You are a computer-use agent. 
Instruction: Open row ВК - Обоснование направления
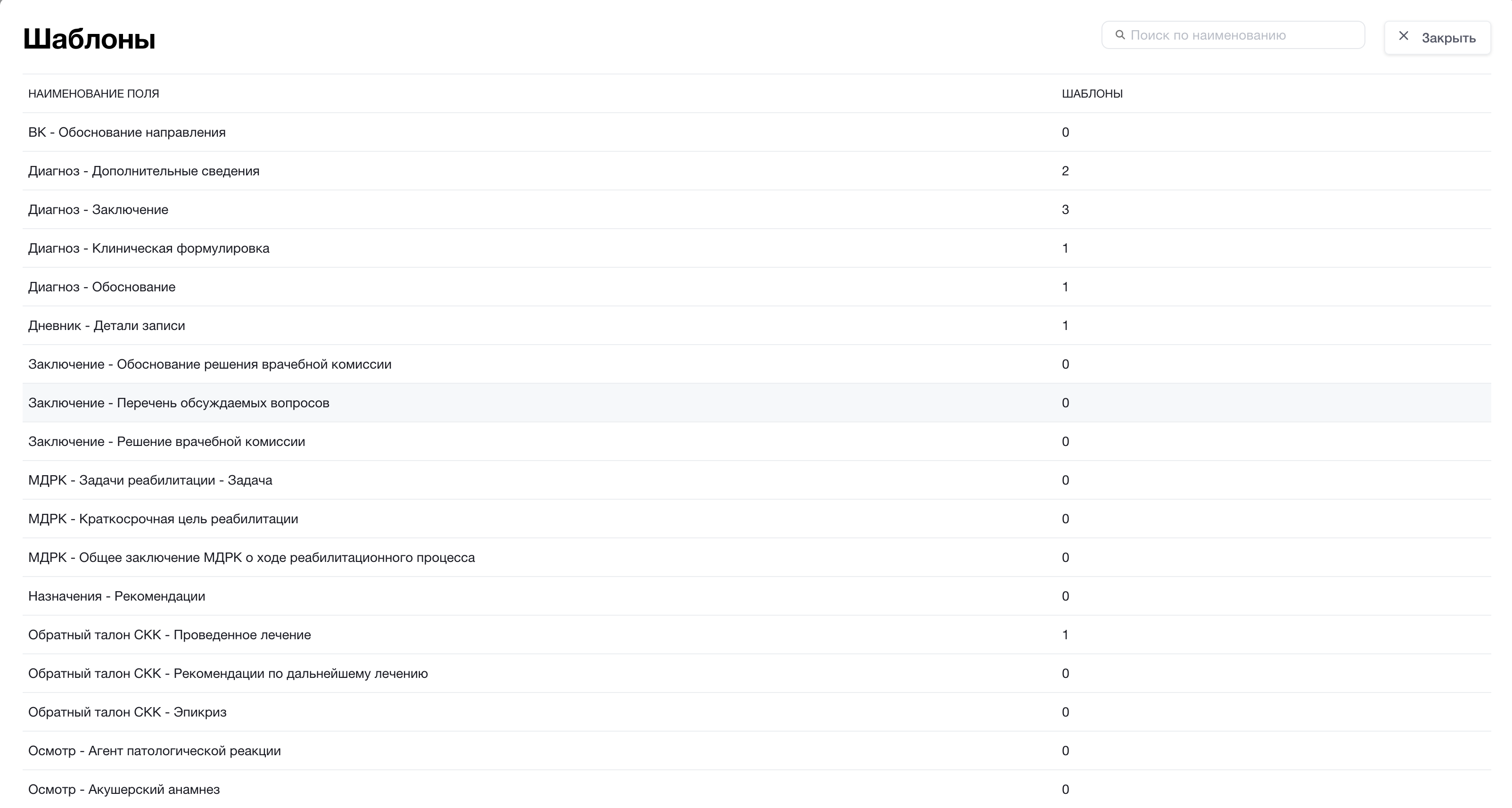point(127,132)
